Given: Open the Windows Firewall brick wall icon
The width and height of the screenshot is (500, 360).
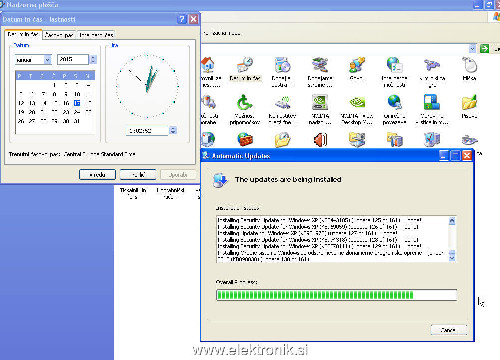Looking at the screenshot, I should 245,139.
